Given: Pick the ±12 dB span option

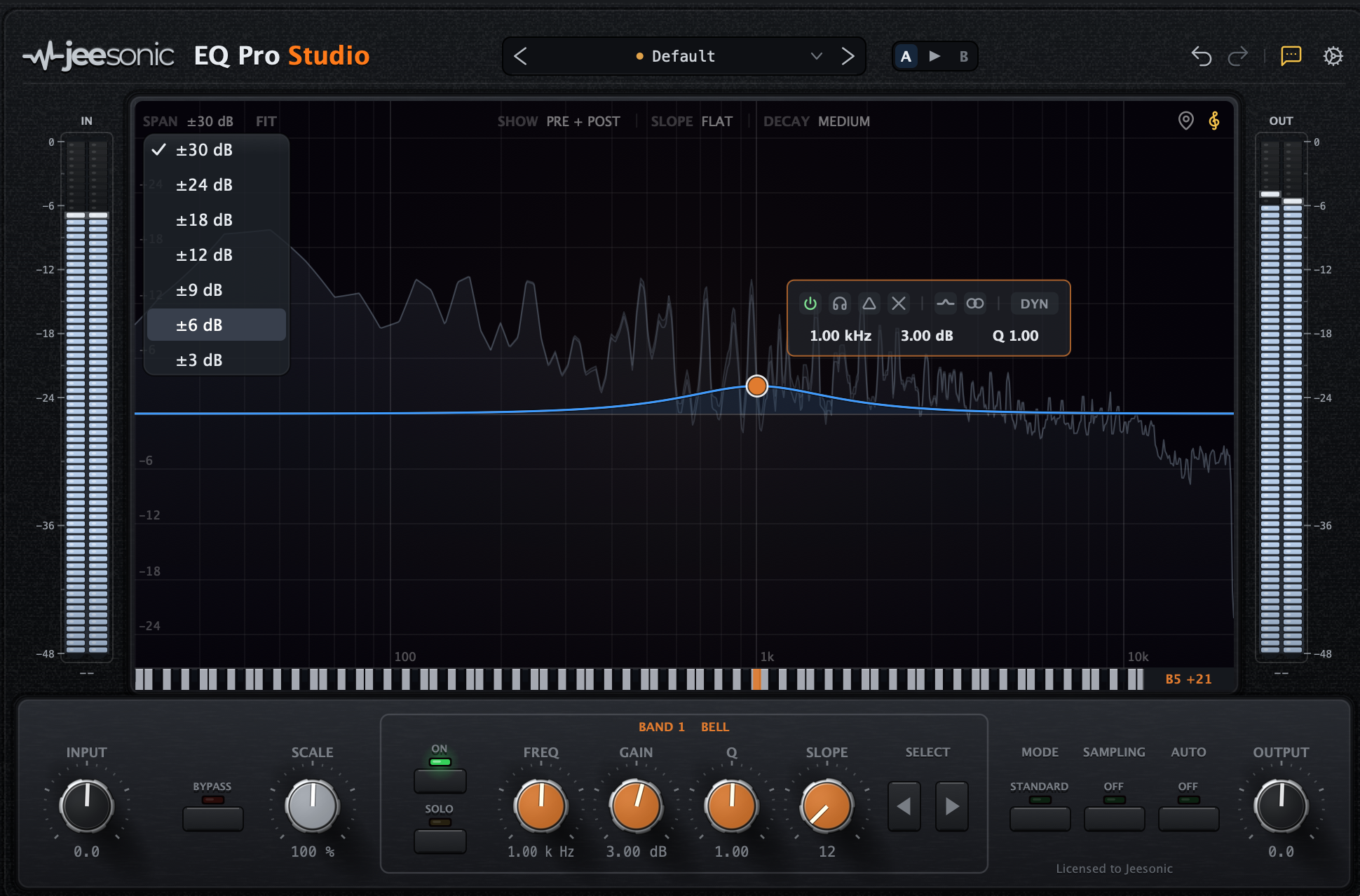Looking at the screenshot, I should (x=217, y=254).
